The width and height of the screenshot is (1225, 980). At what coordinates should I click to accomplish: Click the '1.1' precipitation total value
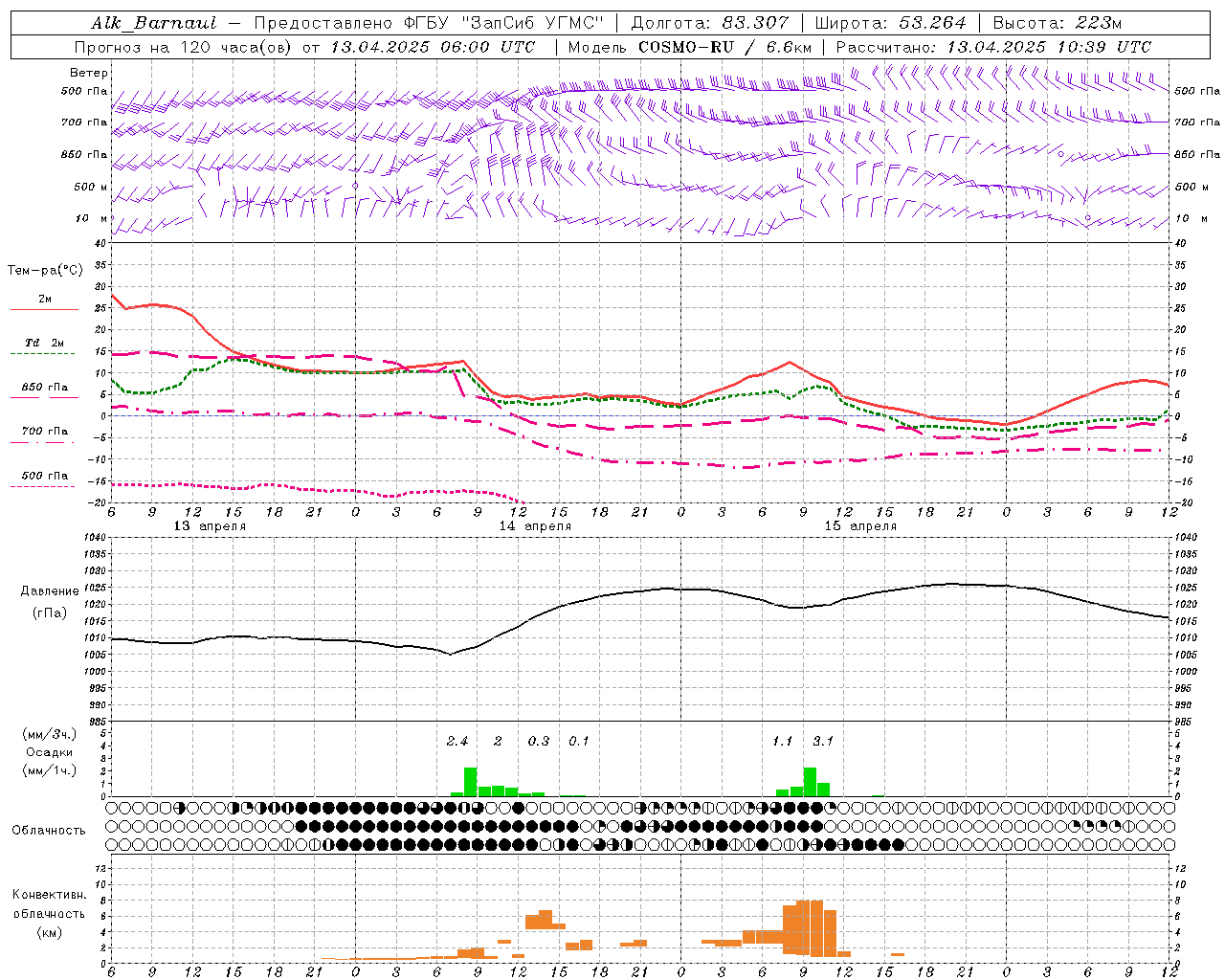(783, 742)
